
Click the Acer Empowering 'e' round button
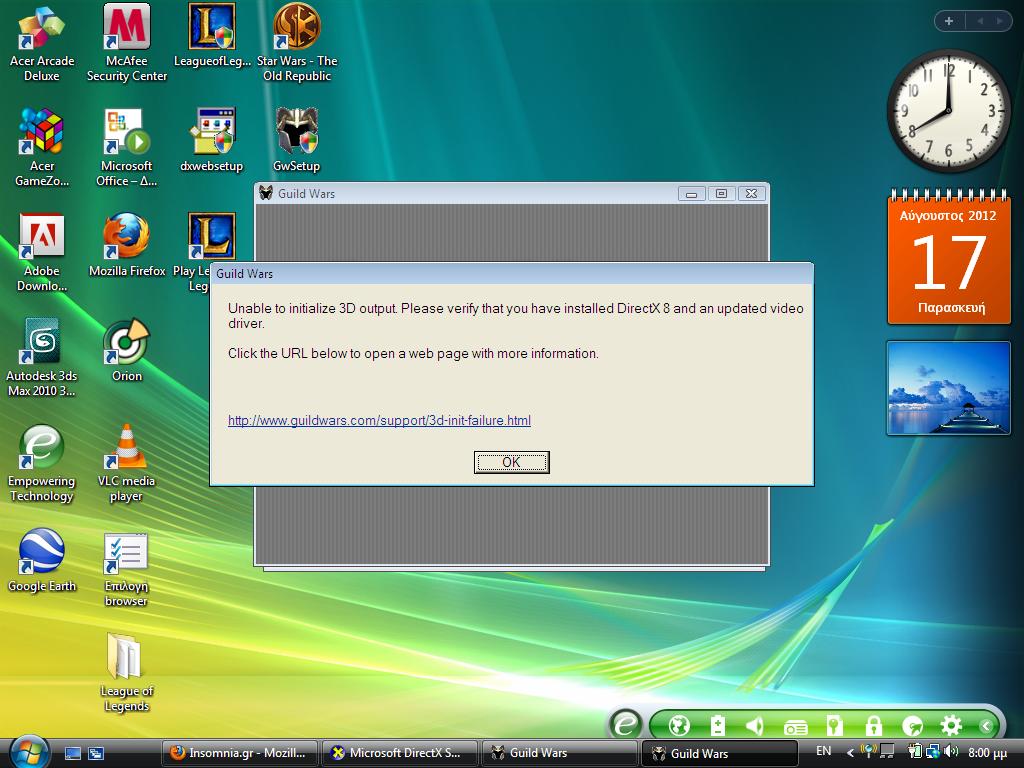coord(626,724)
